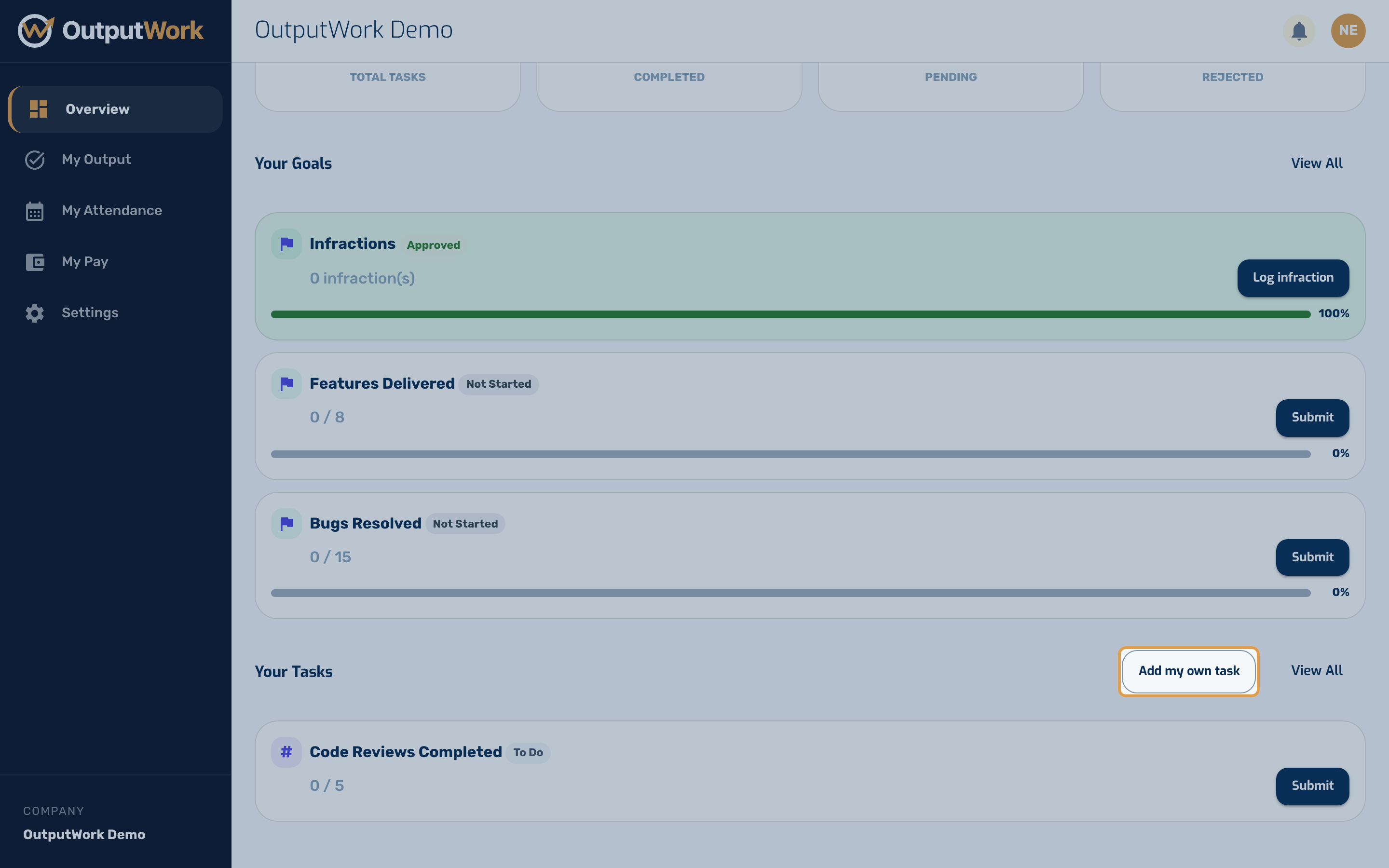Click the Settings gear icon

[x=35, y=313]
